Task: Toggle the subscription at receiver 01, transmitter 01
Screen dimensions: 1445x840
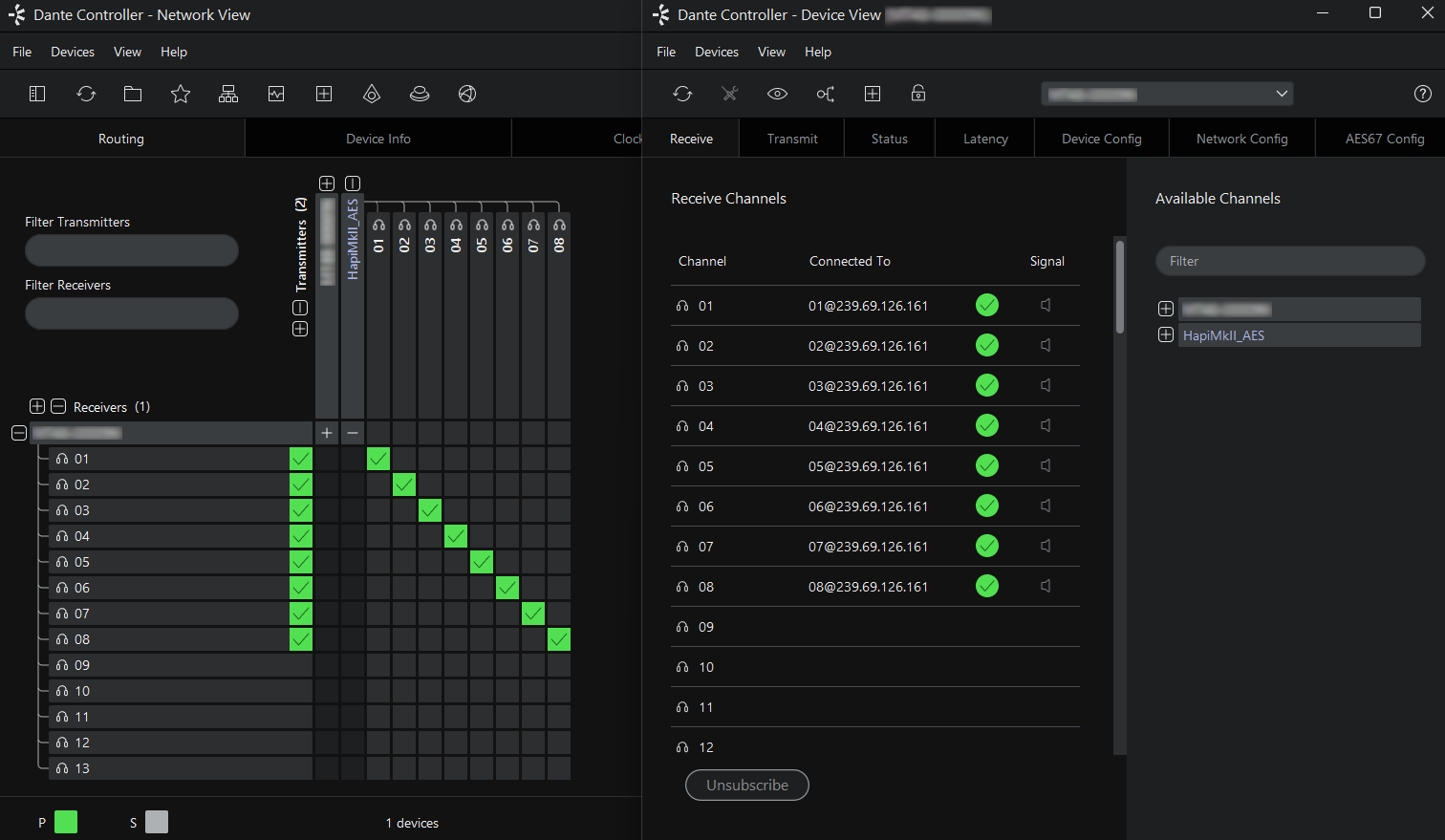Action: pyautogui.click(x=378, y=459)
